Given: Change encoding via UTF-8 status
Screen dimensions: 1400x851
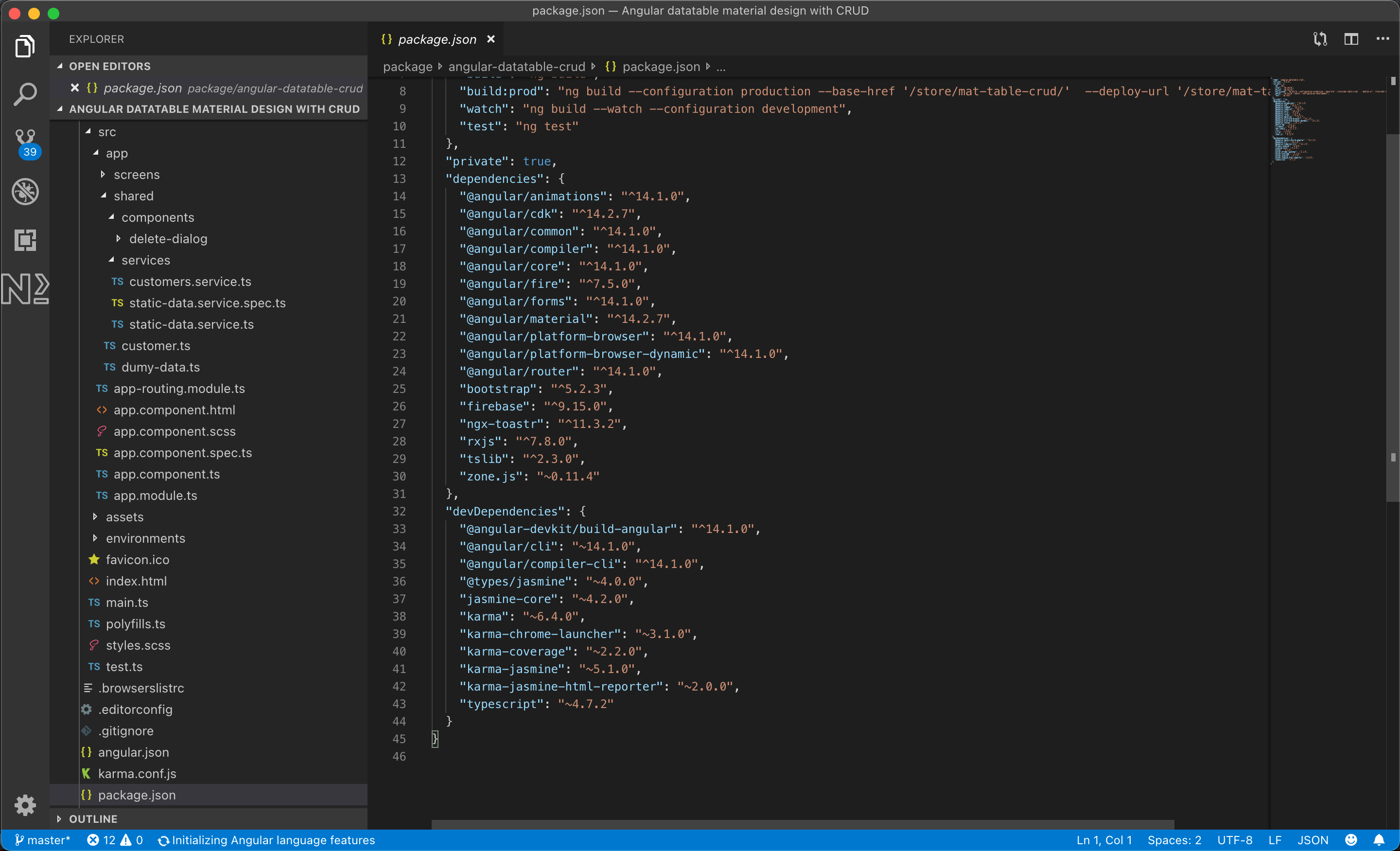Looking at the screenshot, I should [1234, 840].
